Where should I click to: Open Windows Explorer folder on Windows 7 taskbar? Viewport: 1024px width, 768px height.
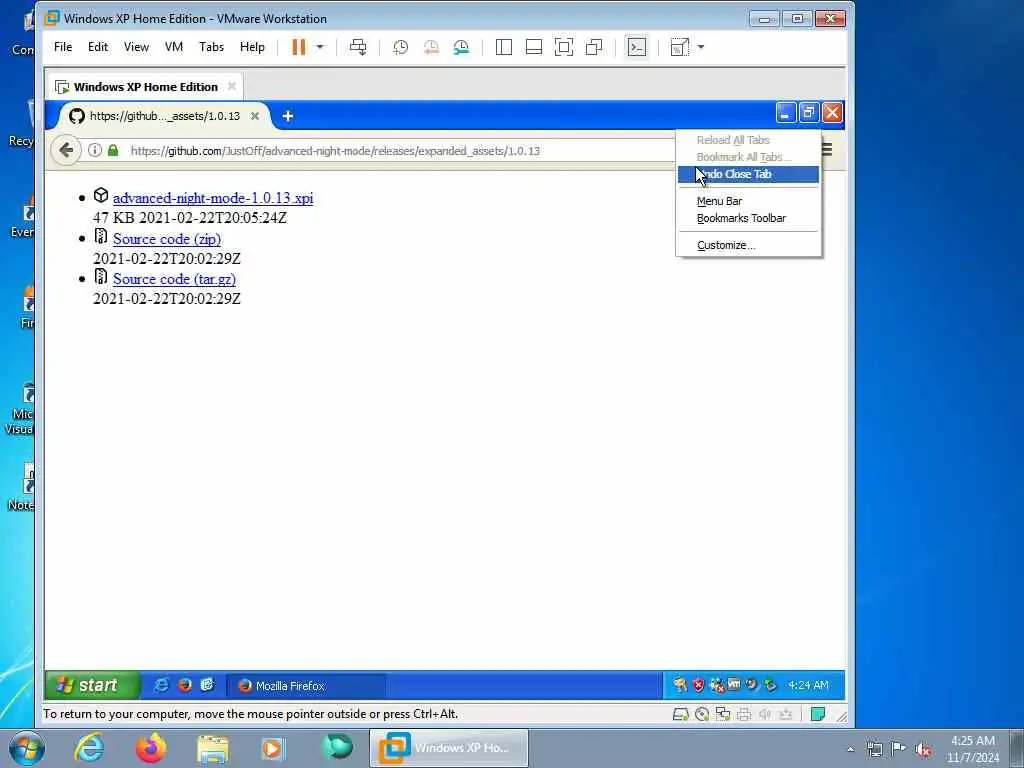coord(213,748)
